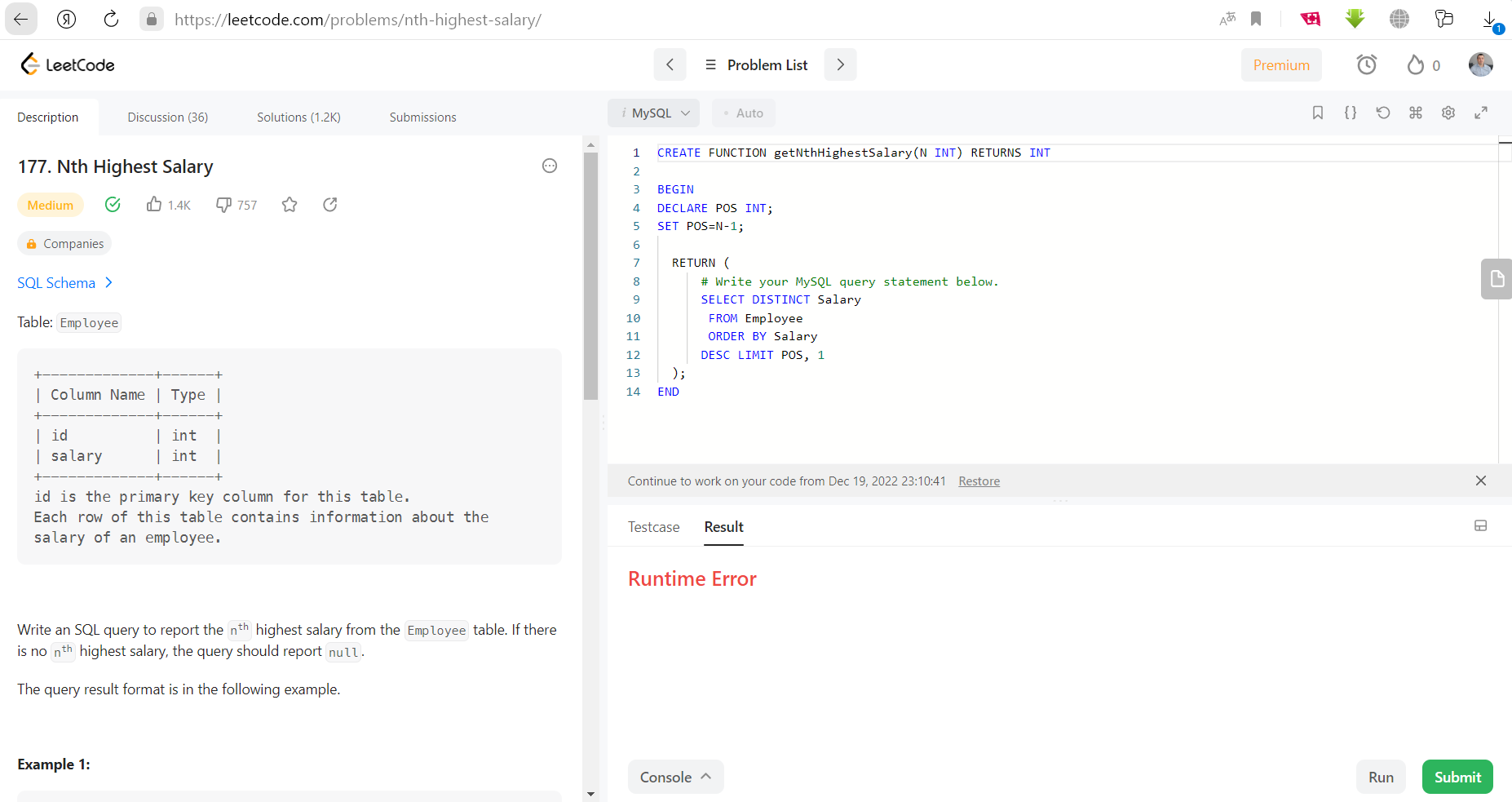Screen dimensions: 1512x802
Task: Reload the page with the refresh icon
Action: (111, 19)
